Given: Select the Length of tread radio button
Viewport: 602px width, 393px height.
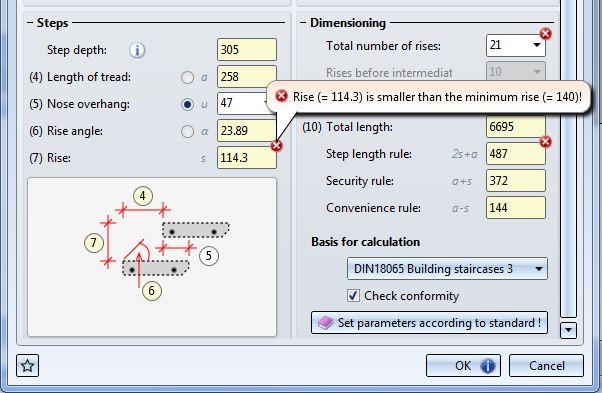Looking at the screenshot, I should coord(187,78).
